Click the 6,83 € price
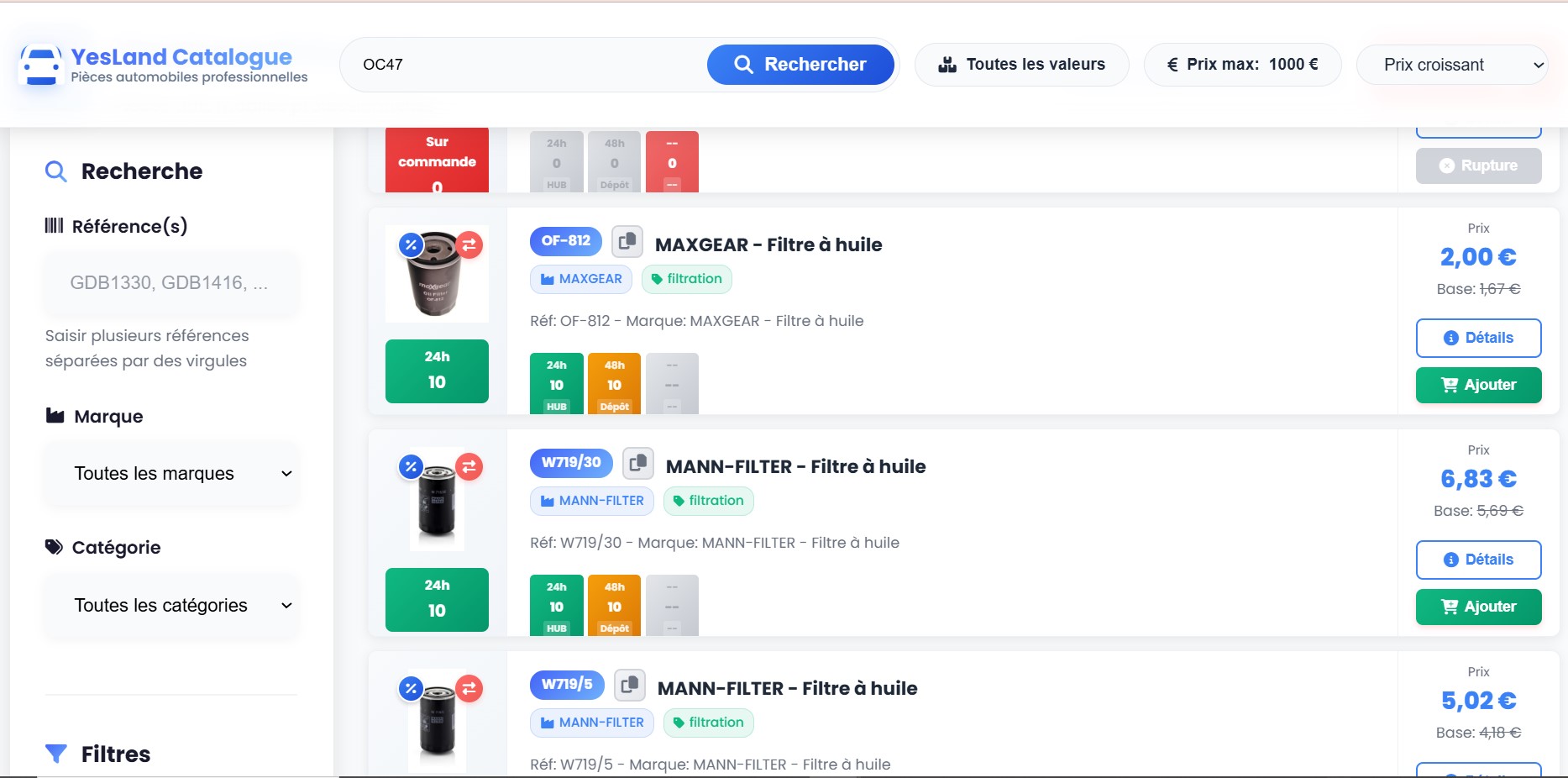1568x778 pixels. click(1478, 479)
